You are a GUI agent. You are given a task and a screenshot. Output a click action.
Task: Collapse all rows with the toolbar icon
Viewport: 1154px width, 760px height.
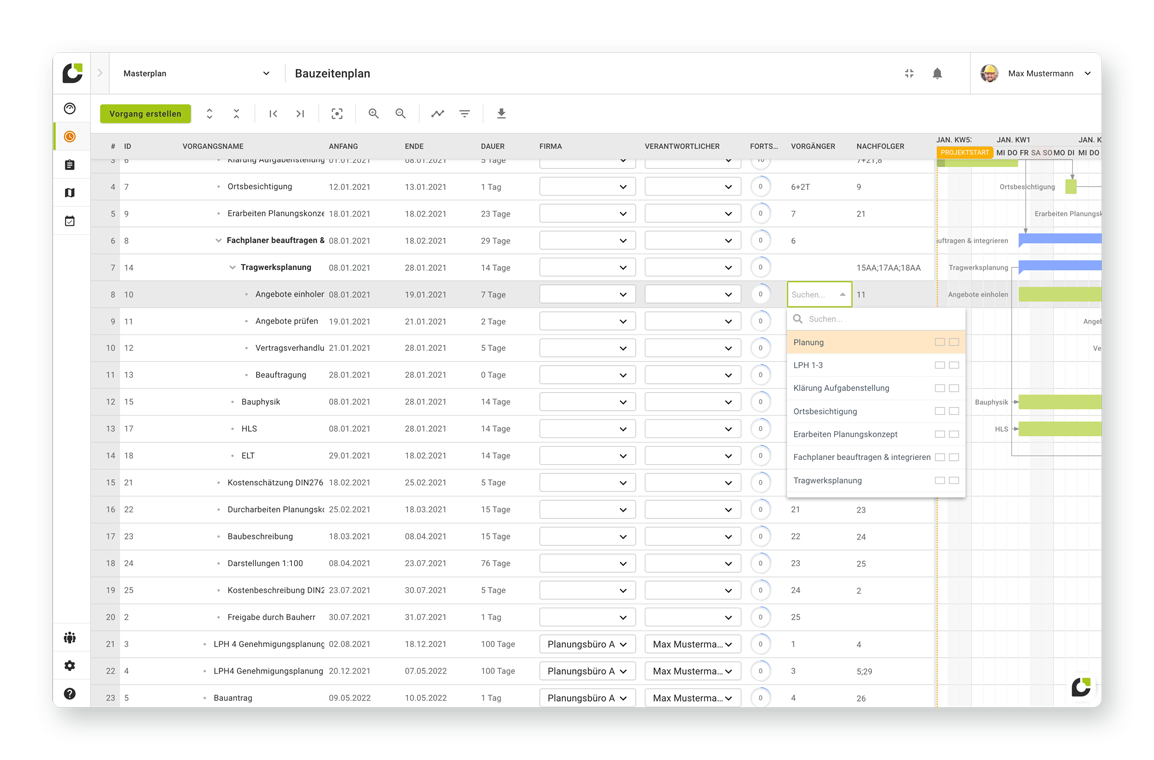click(236, 114)
